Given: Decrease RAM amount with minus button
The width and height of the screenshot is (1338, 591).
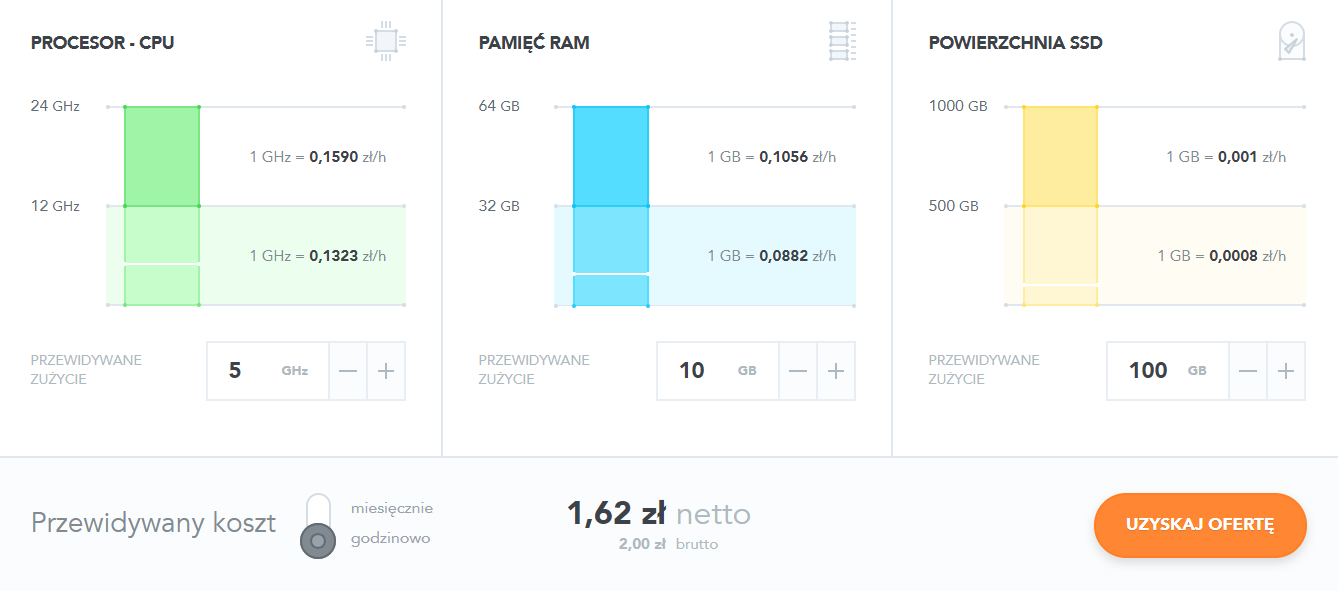Looking at the screenshot, I should pos(798,371).
